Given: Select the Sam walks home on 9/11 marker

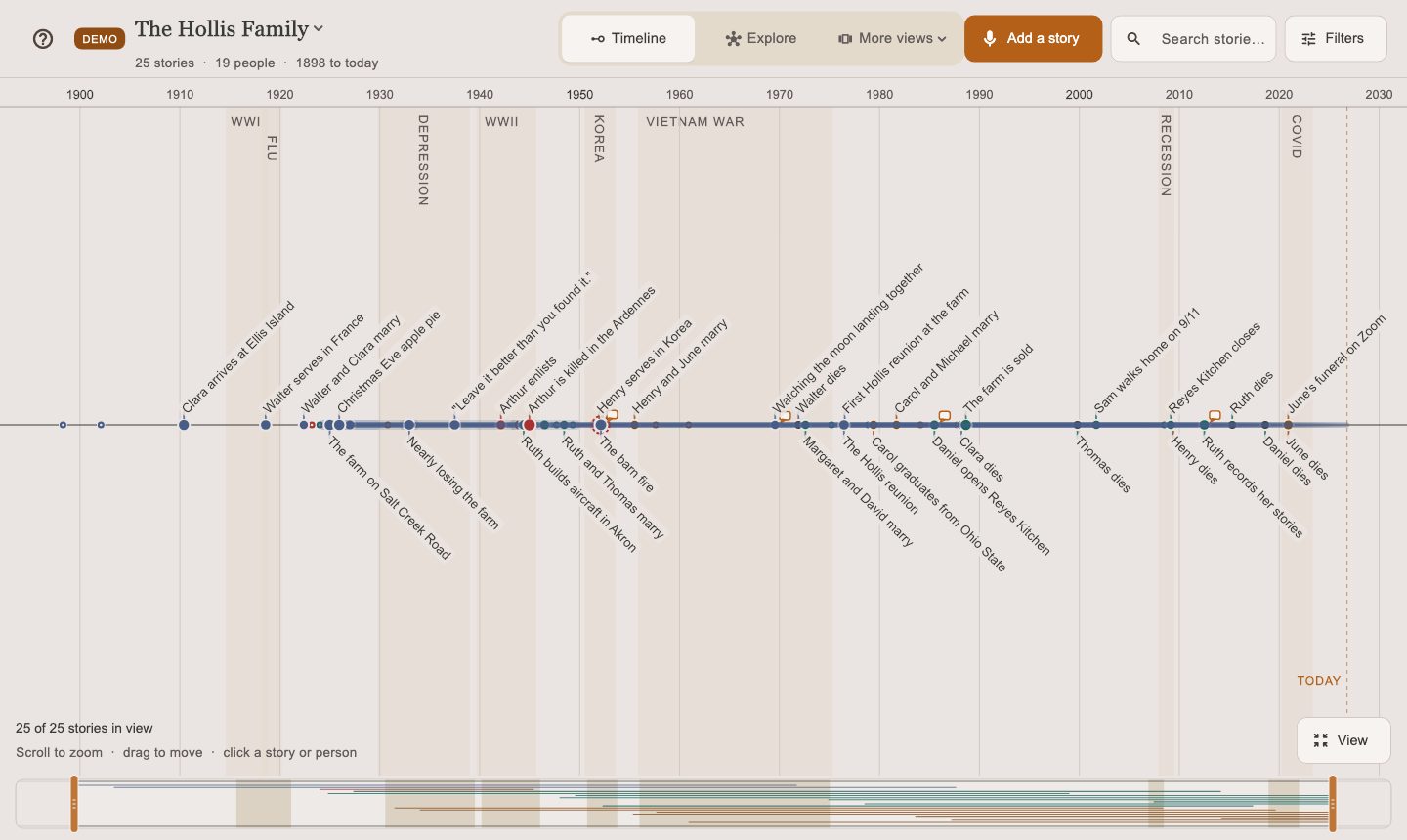Looking at the screenshot, I should pyautogui.click(x=1096, y=425).
